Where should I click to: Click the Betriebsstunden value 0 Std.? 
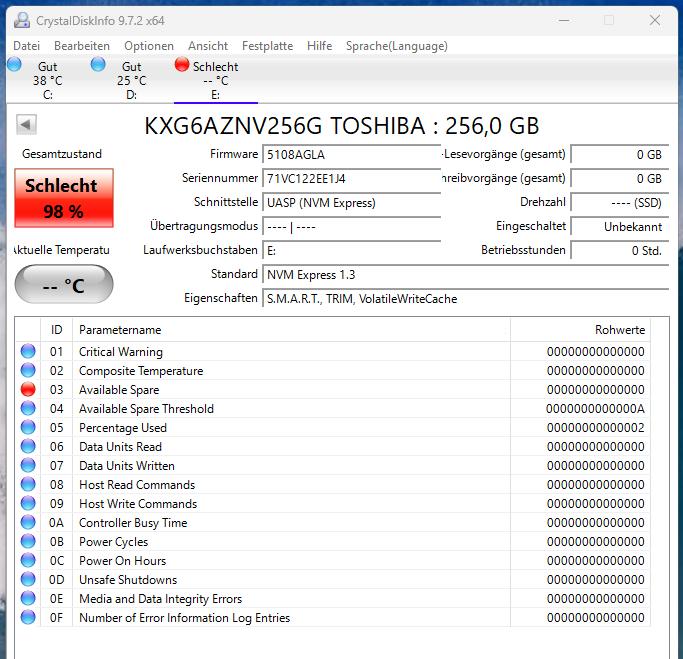click(620, 250)
